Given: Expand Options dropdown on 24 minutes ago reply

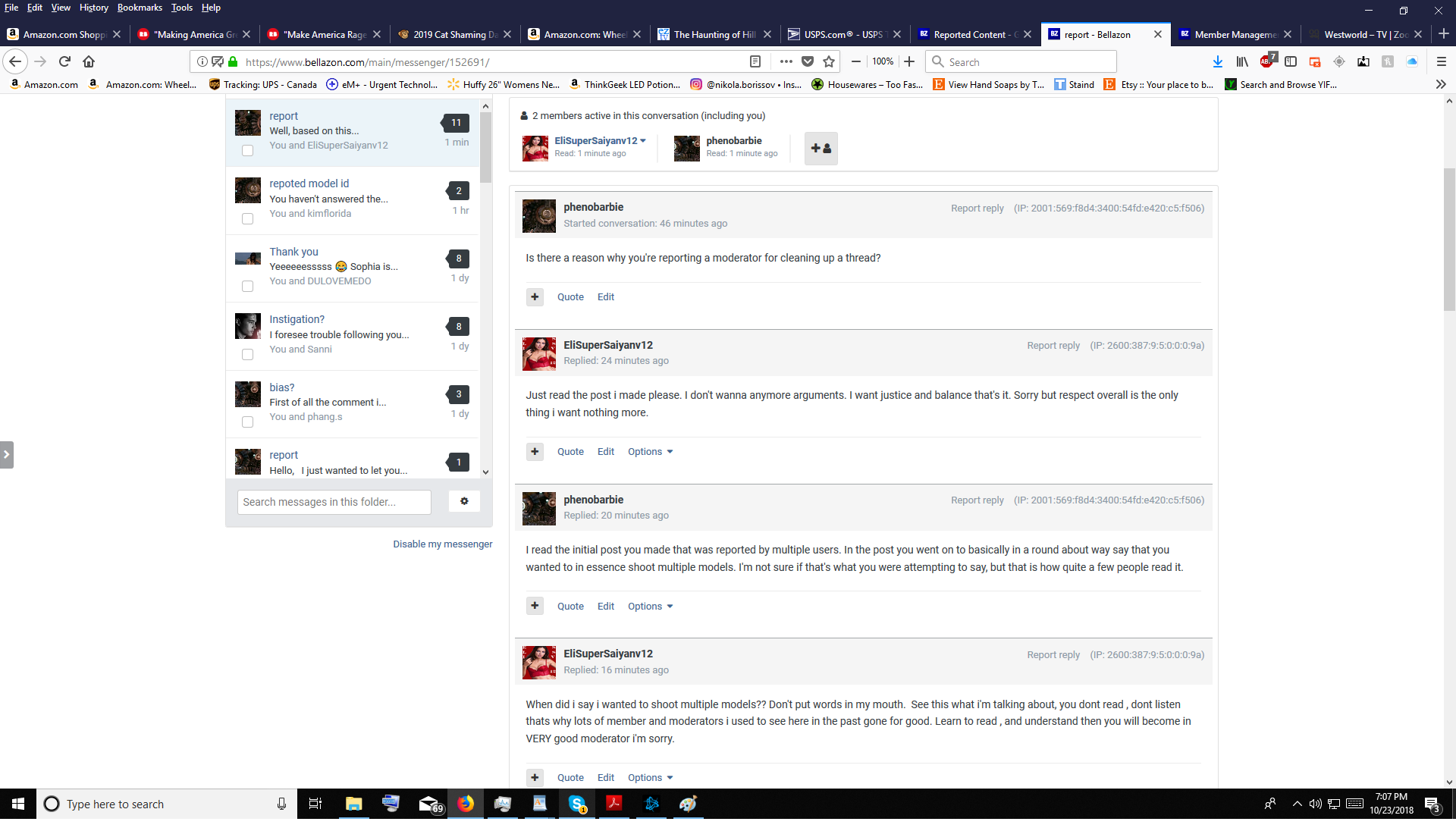Looking at the screenshot, I should (650, 452).
